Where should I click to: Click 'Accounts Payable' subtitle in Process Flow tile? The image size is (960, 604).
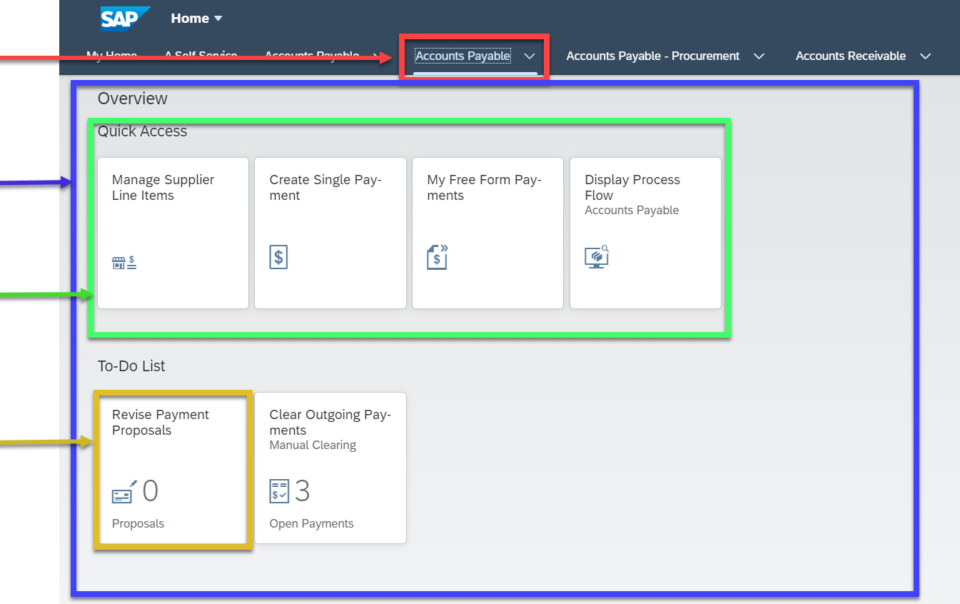coord(631,211)
